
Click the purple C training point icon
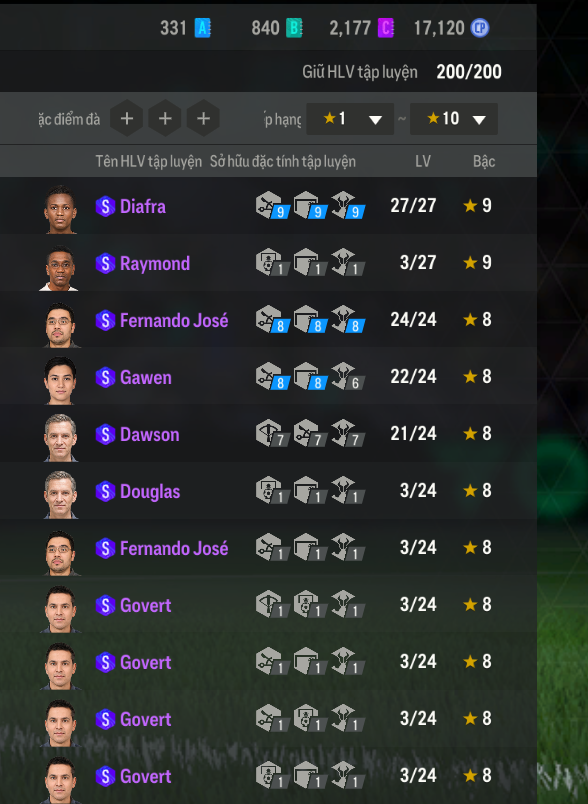click(386, 28)
